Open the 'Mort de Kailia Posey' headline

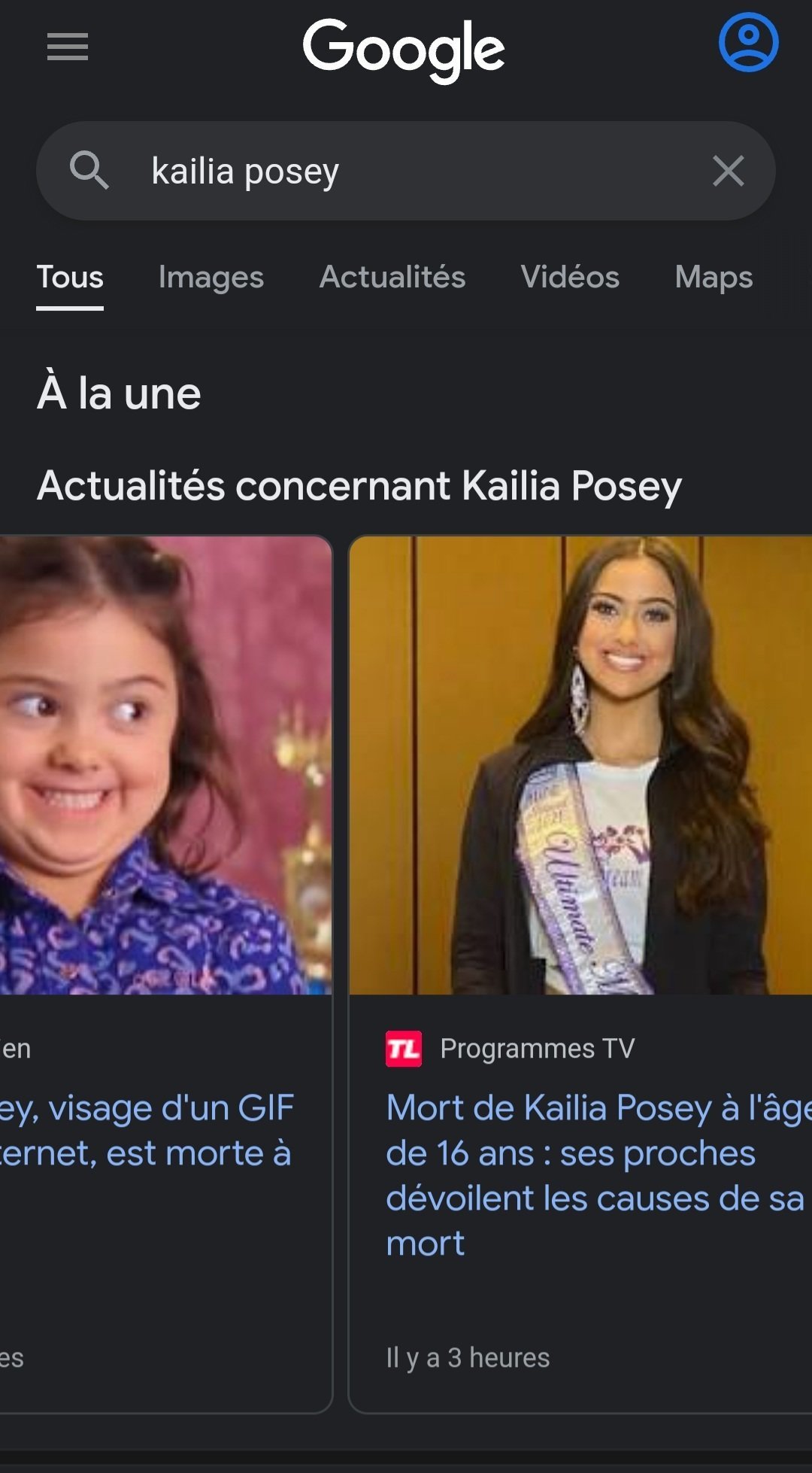598,1176
